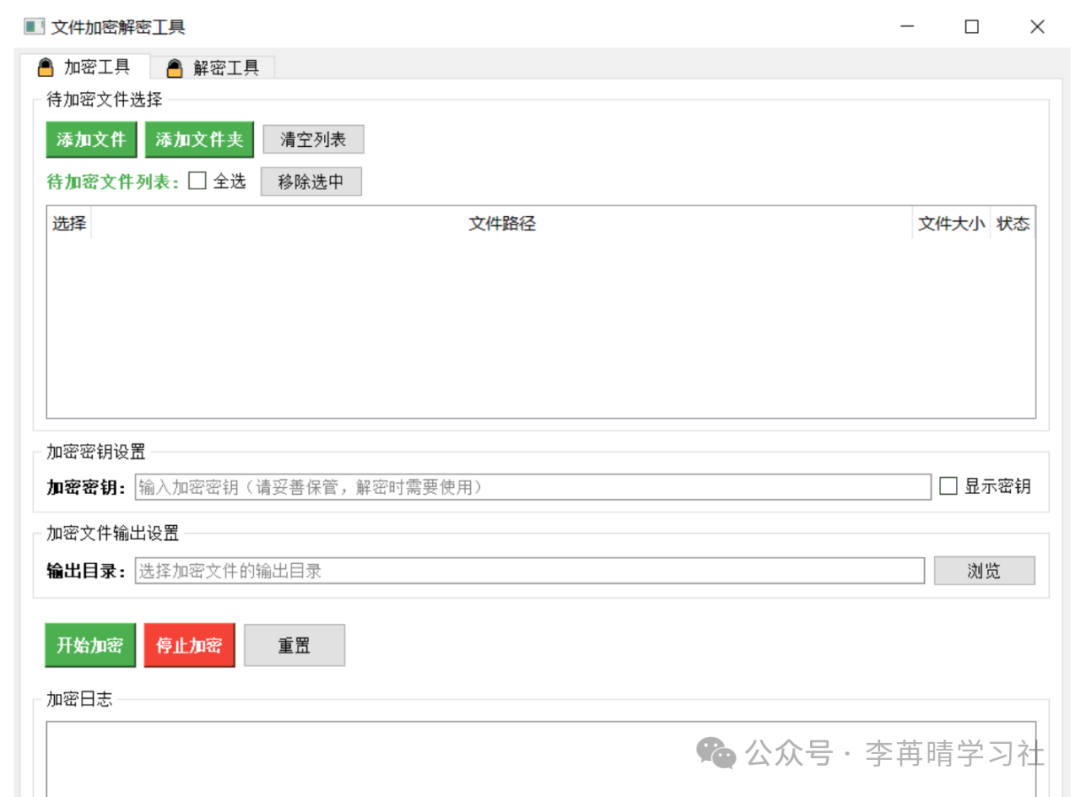Click the lock icon on the 加密工具 tab
This screenshot has width=1080, height=797.
(x=45, y=68)
